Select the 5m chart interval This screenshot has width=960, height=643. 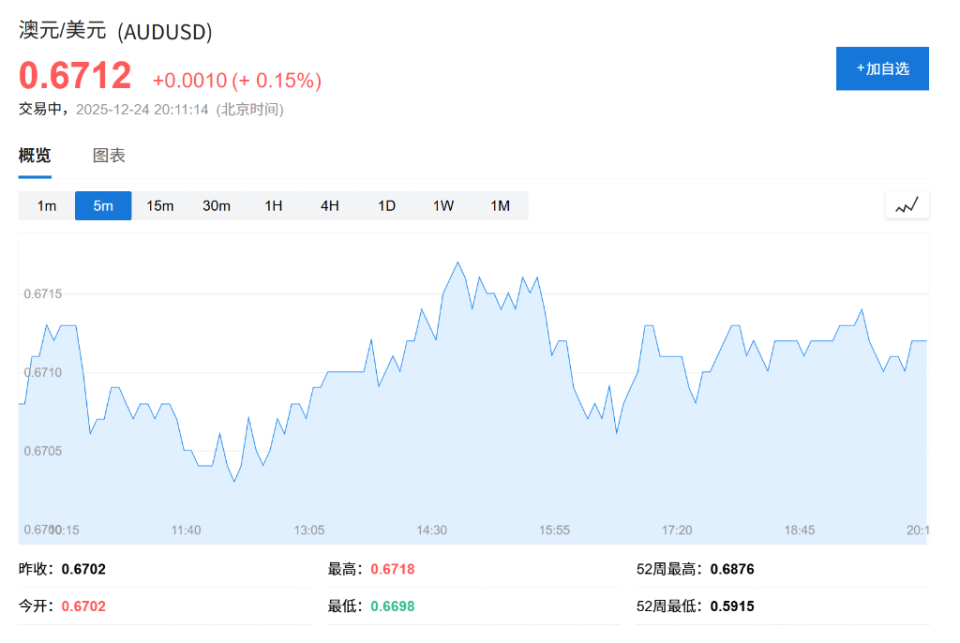(x=103, y=206)
